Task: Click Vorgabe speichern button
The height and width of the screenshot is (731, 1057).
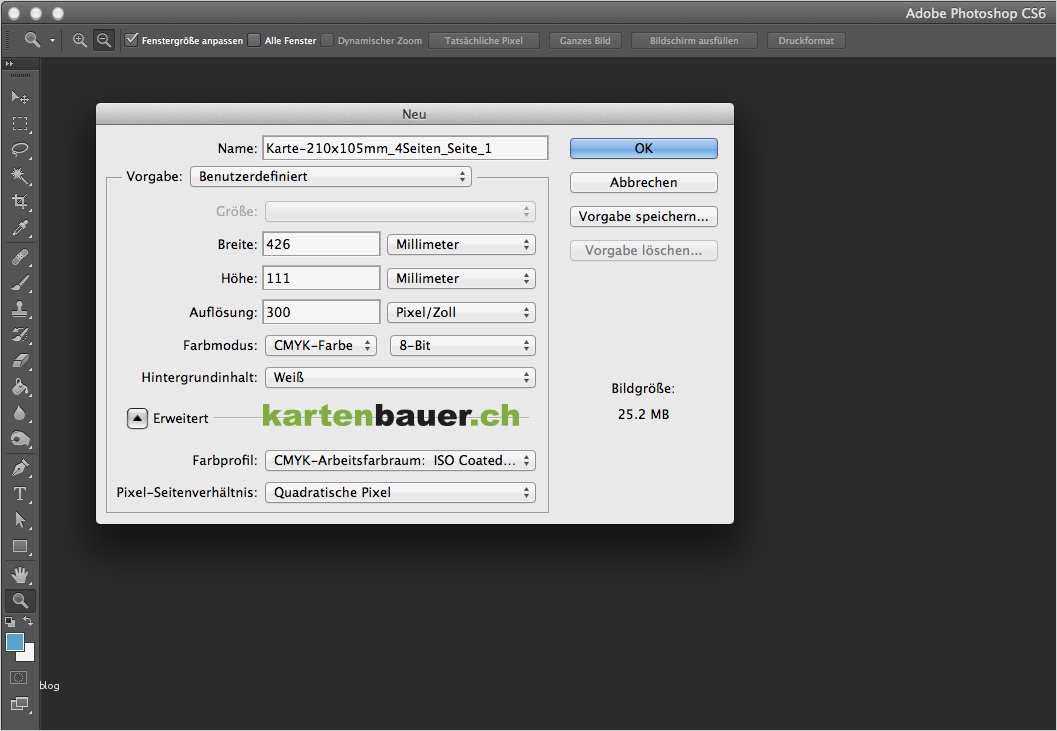Action: click(x=644, y=216)
